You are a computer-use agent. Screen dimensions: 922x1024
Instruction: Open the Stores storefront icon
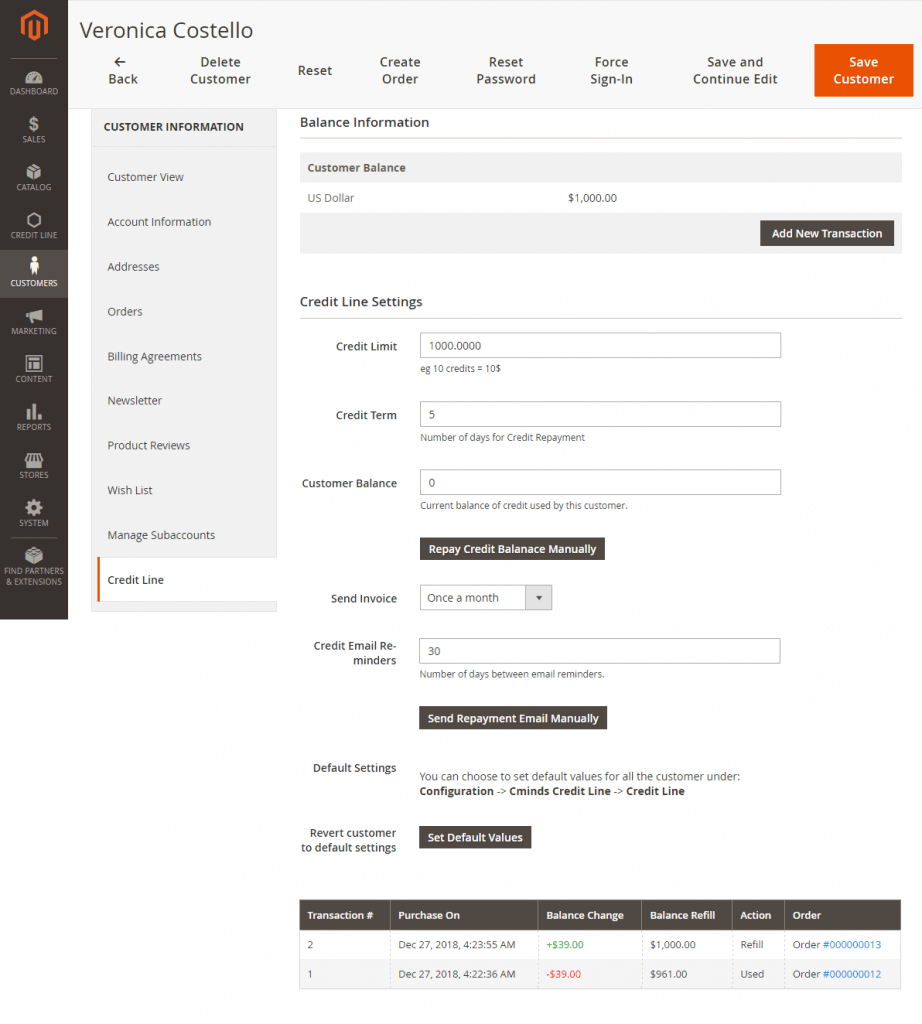click(34, 460)
